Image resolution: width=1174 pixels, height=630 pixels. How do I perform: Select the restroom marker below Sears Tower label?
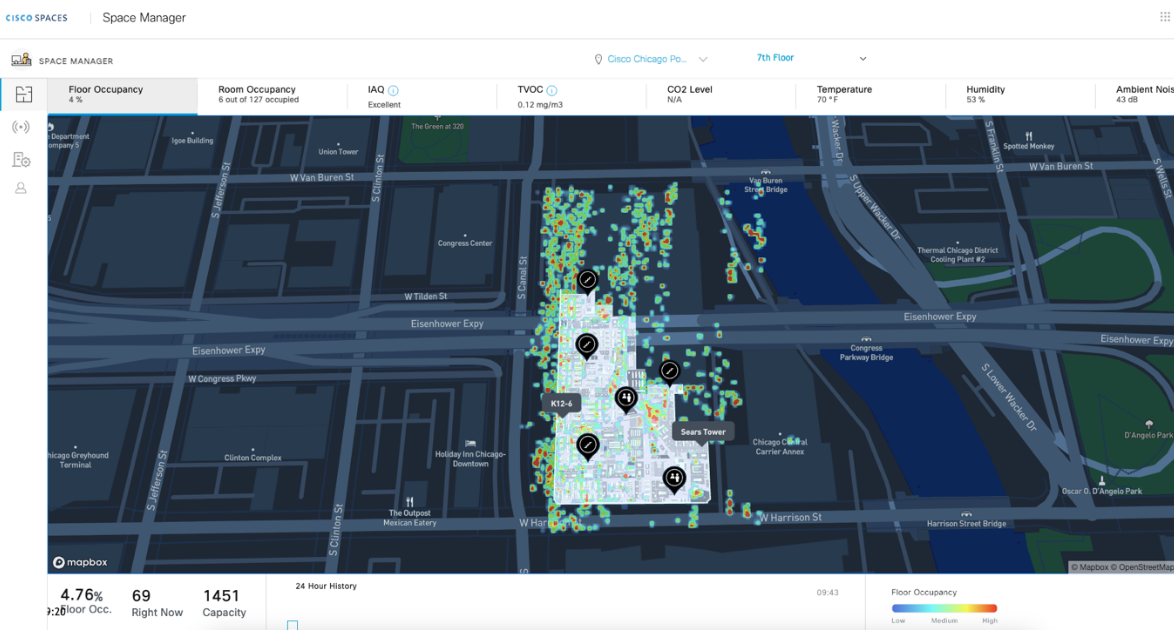674,478
